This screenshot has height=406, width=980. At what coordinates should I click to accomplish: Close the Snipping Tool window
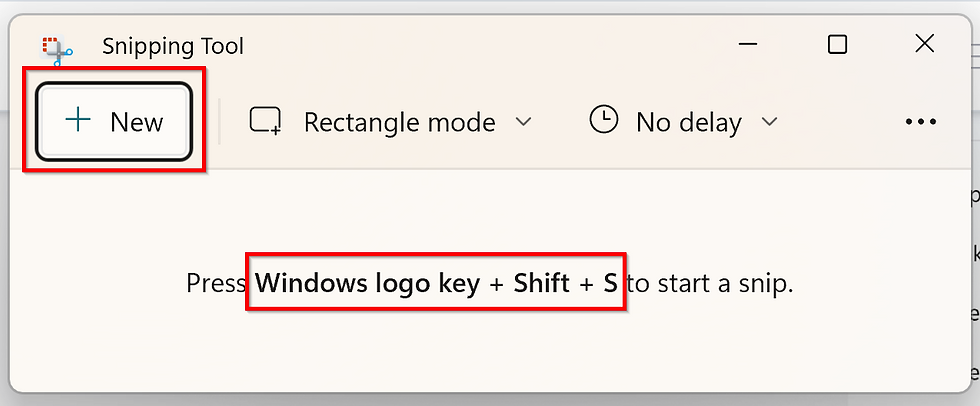[x=924, y=44]
